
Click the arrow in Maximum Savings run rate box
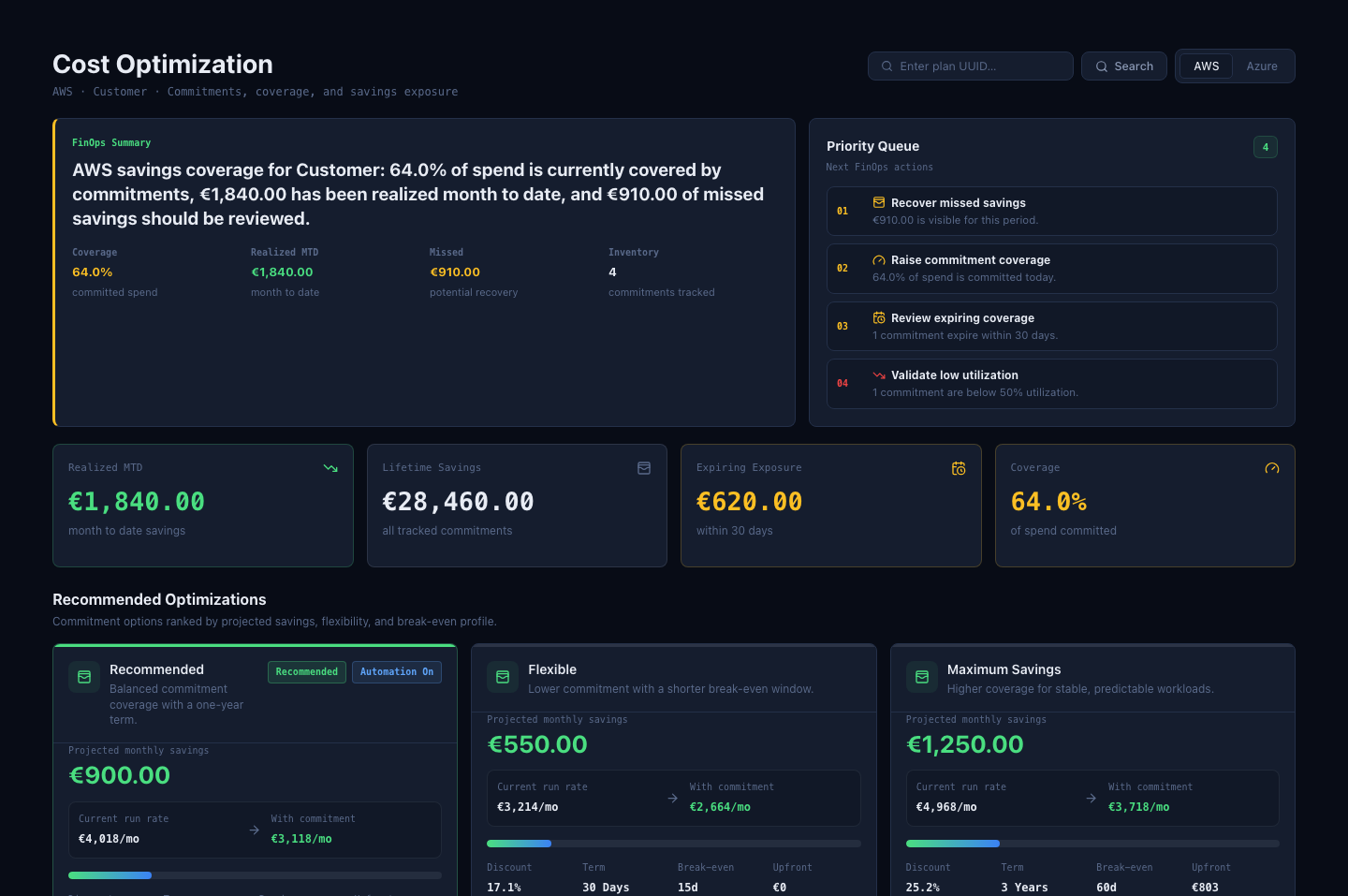click(1092, 798)
